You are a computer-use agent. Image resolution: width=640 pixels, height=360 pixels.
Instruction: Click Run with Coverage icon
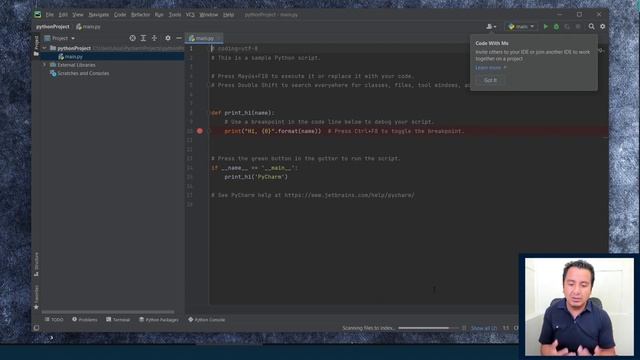tap(567, 27)
